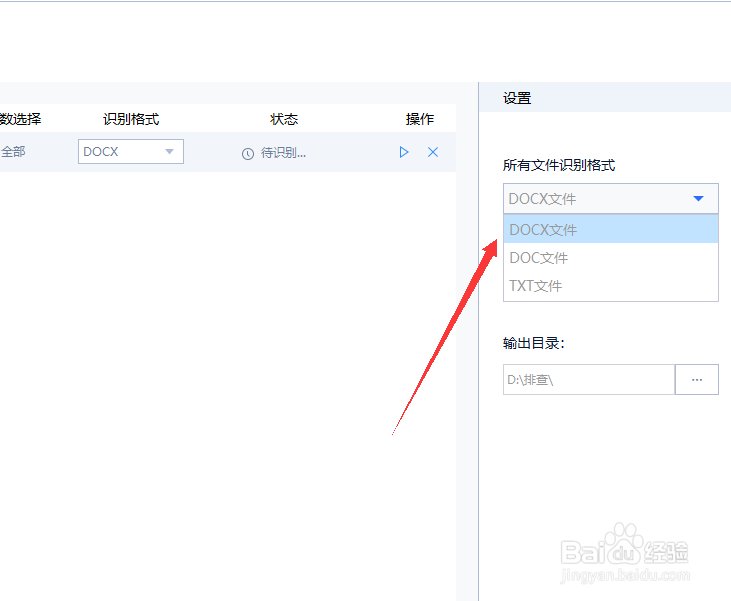
Task: Click the 识别格式 column header
Action: 131,119
